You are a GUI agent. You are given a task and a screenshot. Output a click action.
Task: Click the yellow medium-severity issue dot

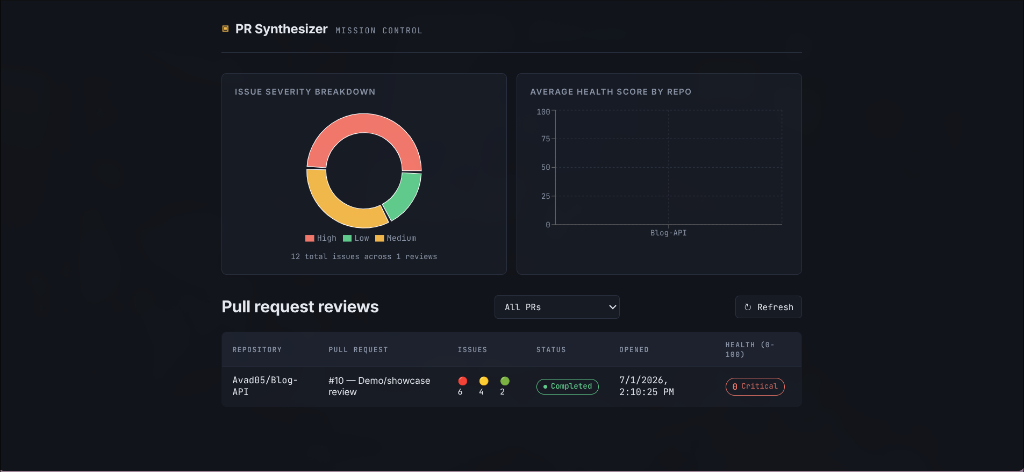(483, 381)
